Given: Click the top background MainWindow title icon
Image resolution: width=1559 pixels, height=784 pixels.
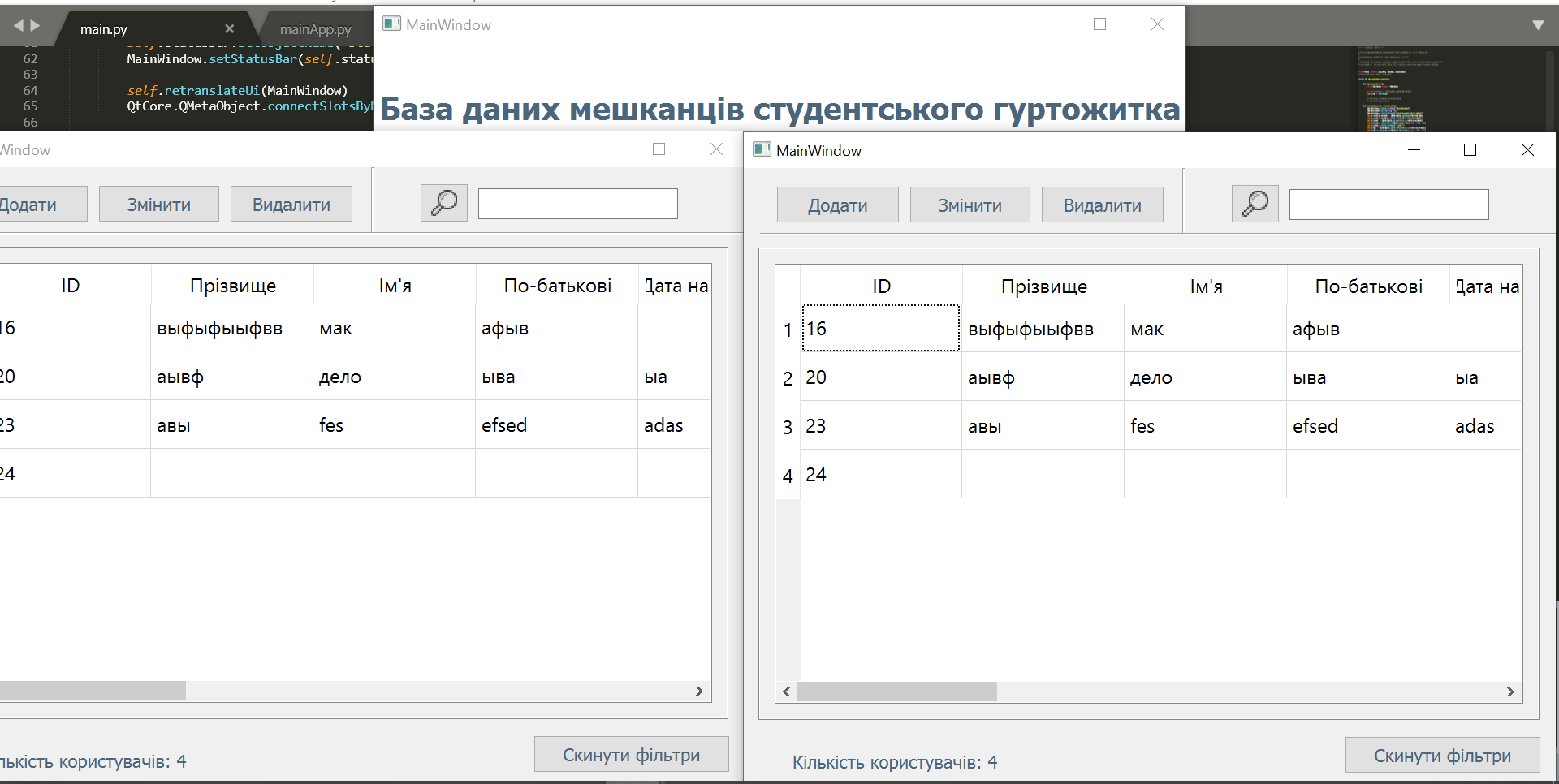Looking at the screenshot, I should pyautogui.click(x=391, y=24).
